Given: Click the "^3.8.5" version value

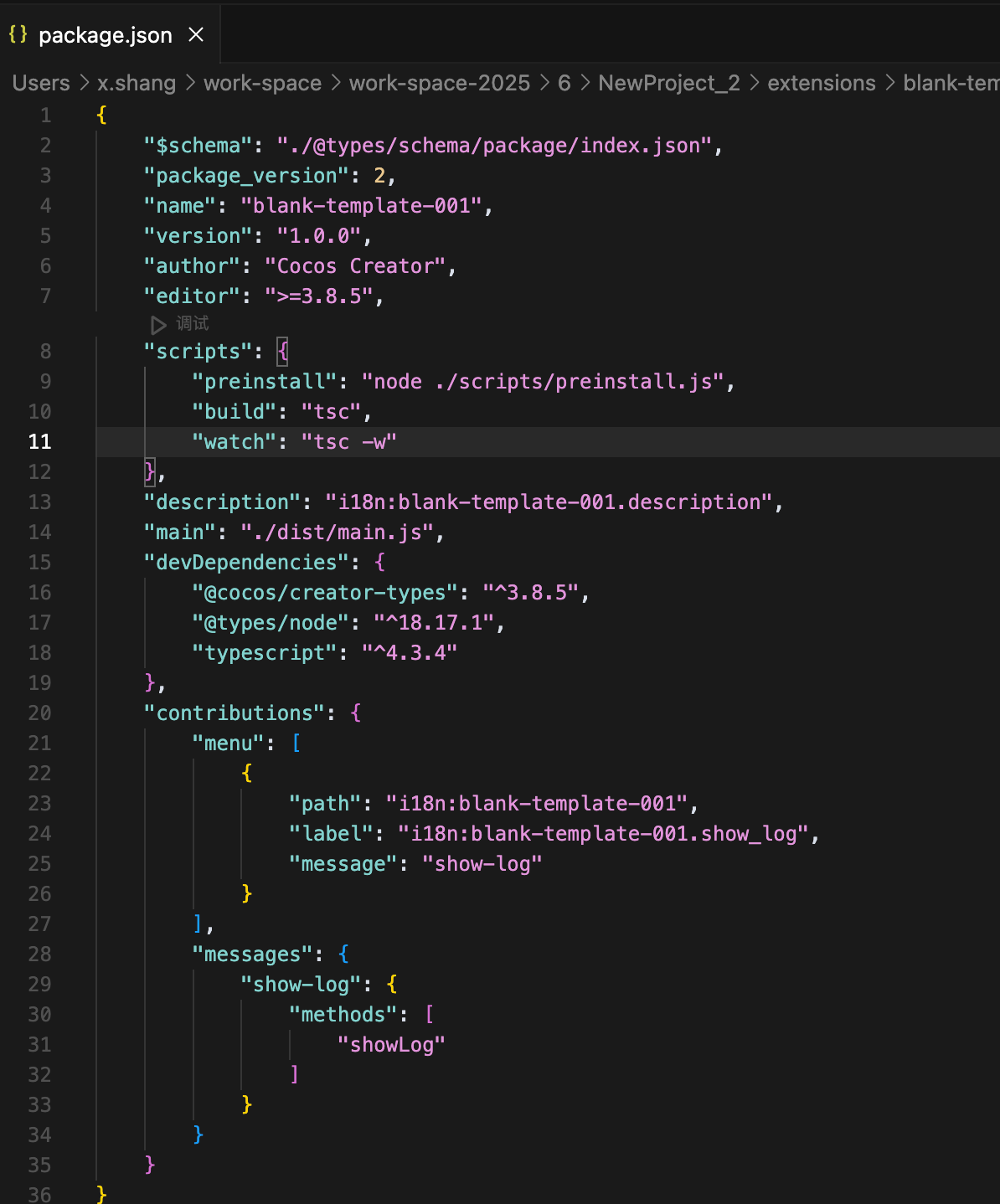Looking at the screenshot, I should (x=531, y=592).
